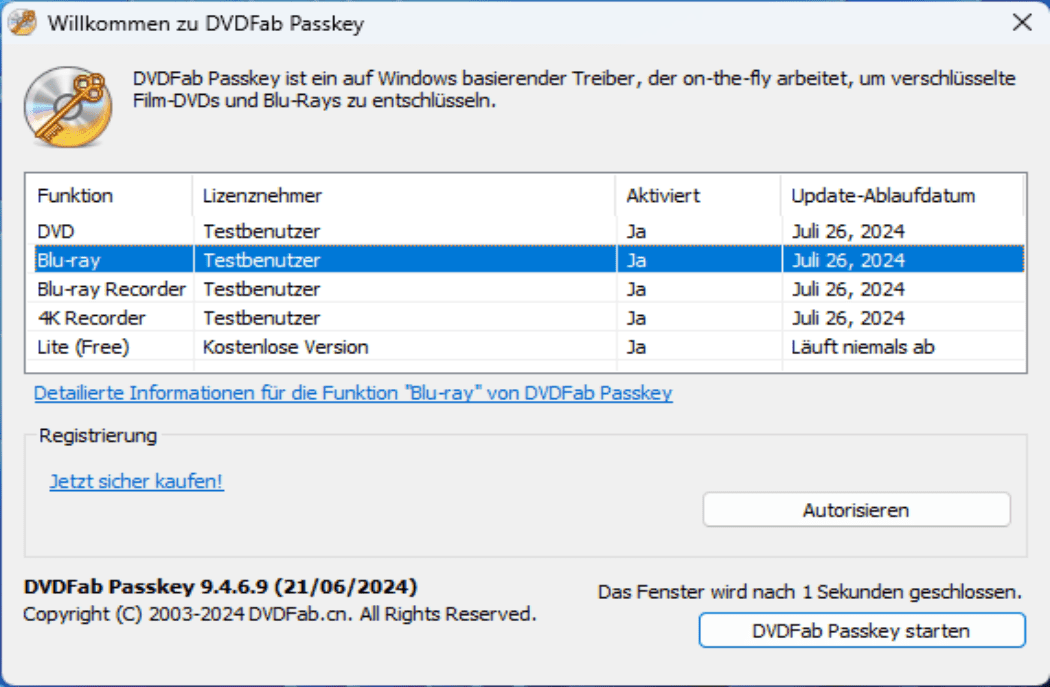The width and height of the screenshot is (1050, 687).
Task: Select the Lite (Free) row
Action: tap(529, 347)
